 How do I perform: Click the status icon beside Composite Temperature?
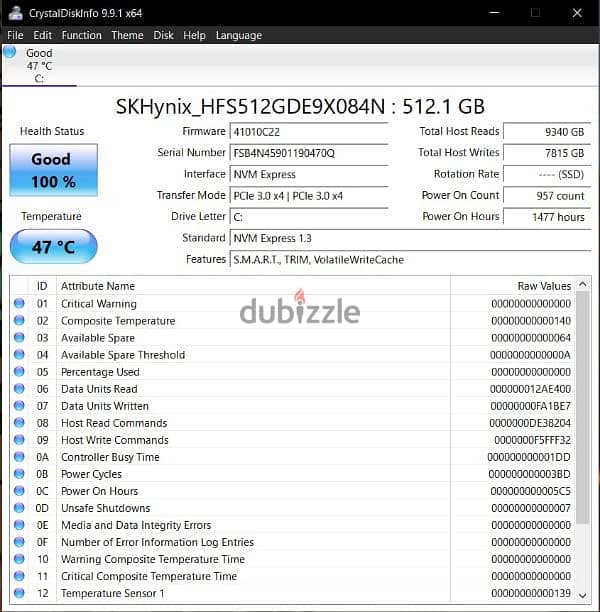pos(19,320)
